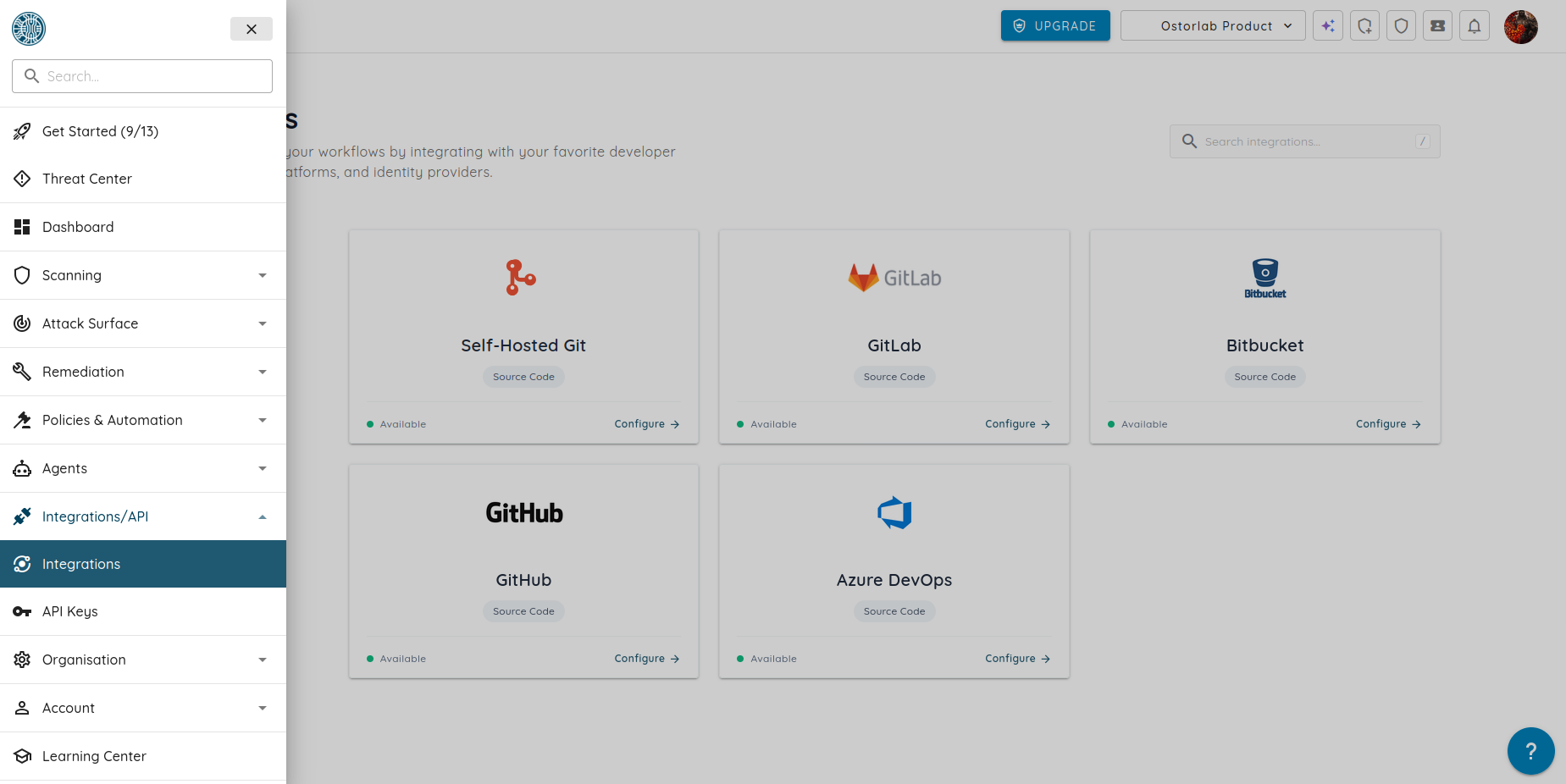The width and height of the screenshot is (1566, 784).
Task: Click the Bitbucket logo
Action: click(1265, 279)
